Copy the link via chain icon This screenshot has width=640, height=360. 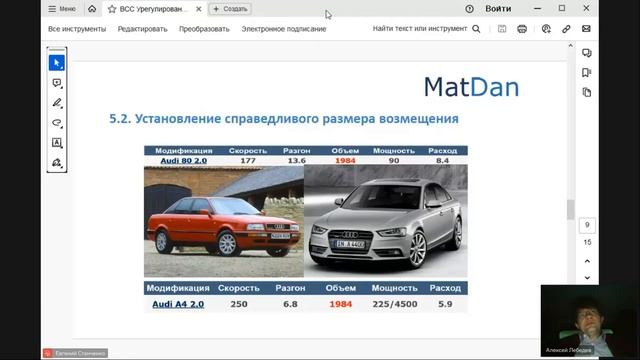tap(566, 29)
